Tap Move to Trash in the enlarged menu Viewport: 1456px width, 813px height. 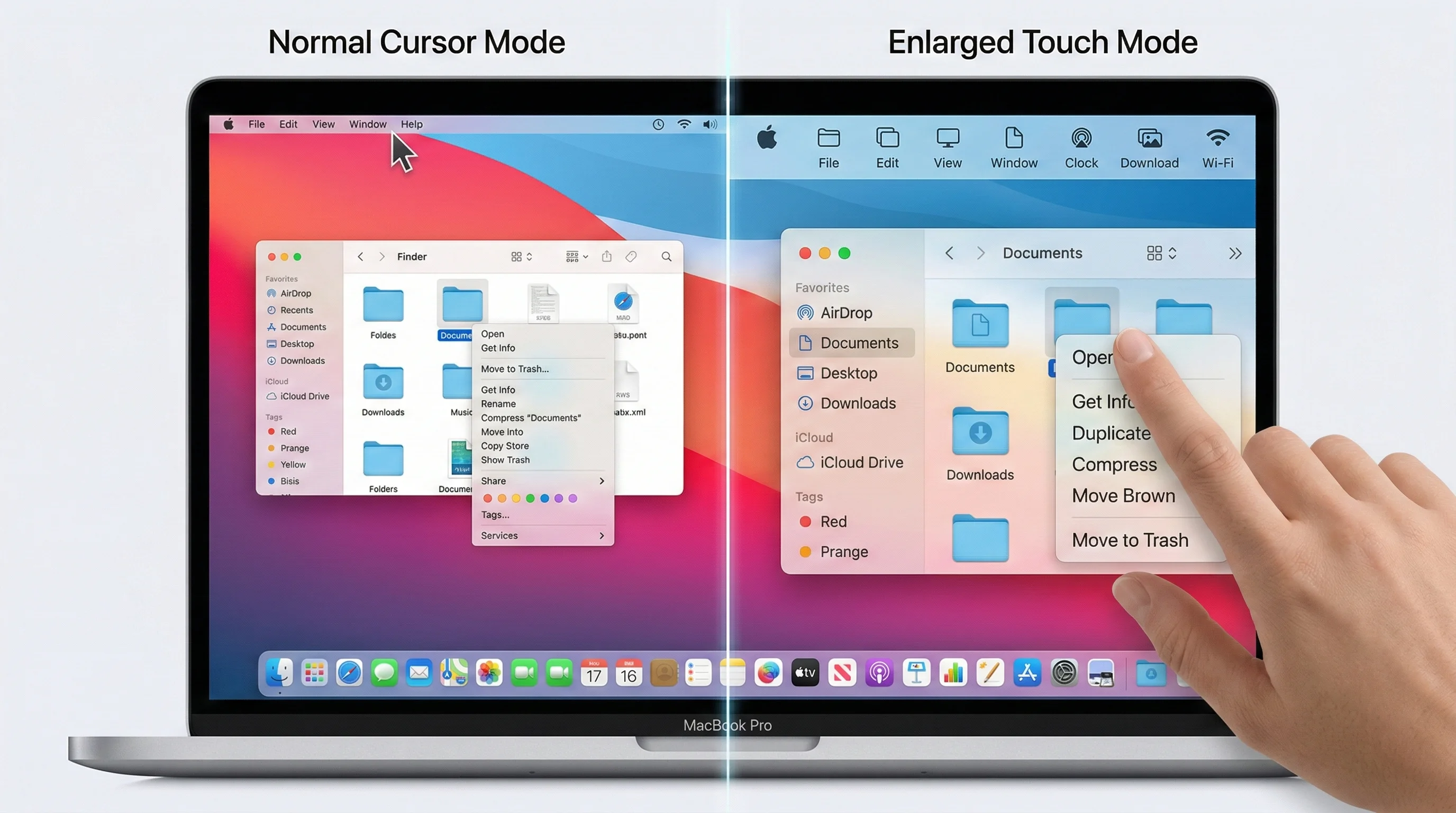click(x=1131, y=540)
